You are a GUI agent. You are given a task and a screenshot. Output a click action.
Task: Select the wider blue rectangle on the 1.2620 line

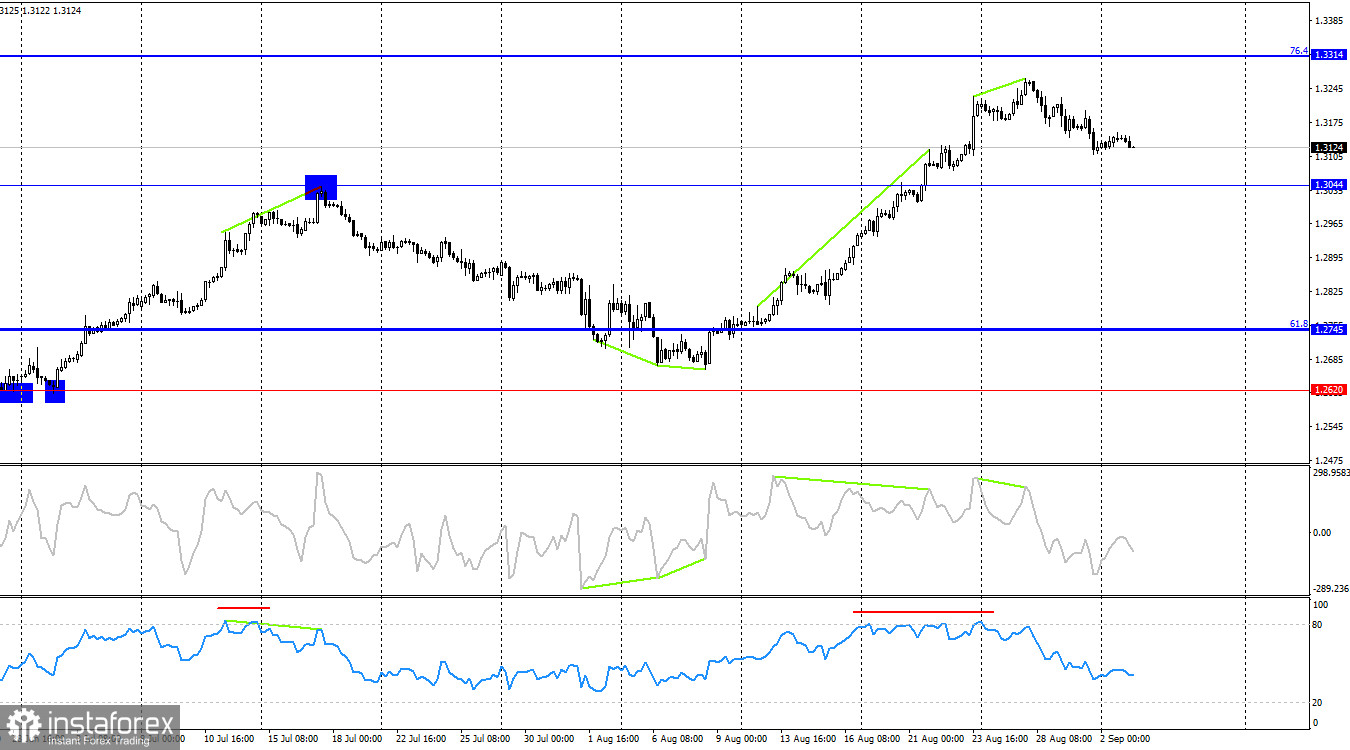pyautogui.click(x=16, y=391)
